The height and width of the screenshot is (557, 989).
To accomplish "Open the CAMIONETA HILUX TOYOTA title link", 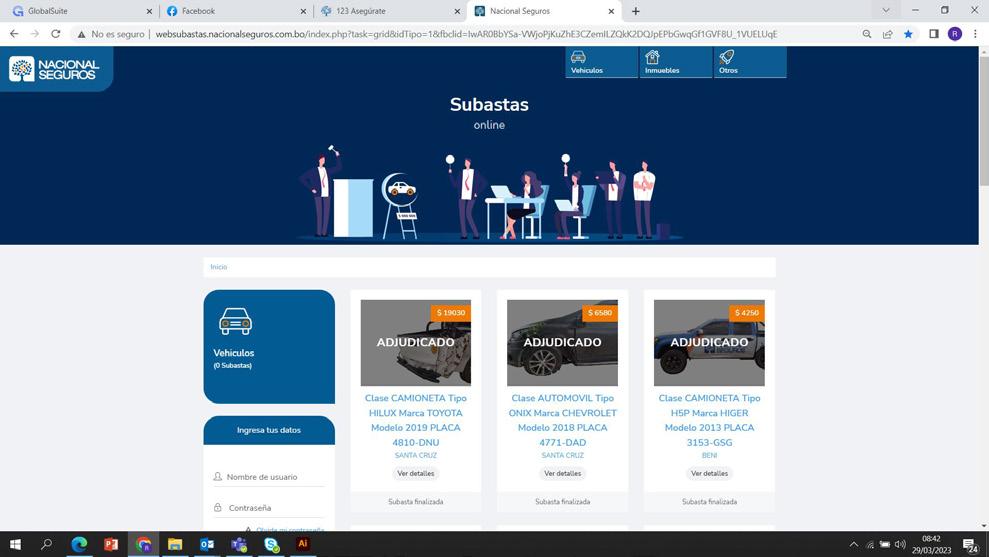I will 416,420.
